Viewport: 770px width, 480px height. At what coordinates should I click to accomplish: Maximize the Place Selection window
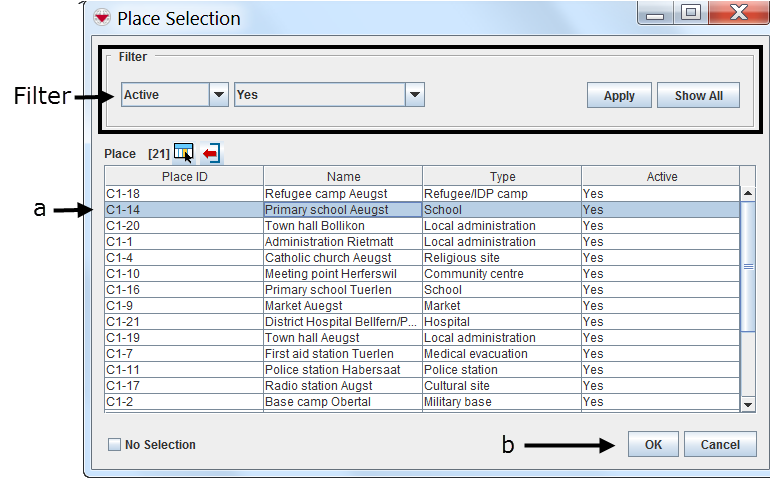[691, 14]
